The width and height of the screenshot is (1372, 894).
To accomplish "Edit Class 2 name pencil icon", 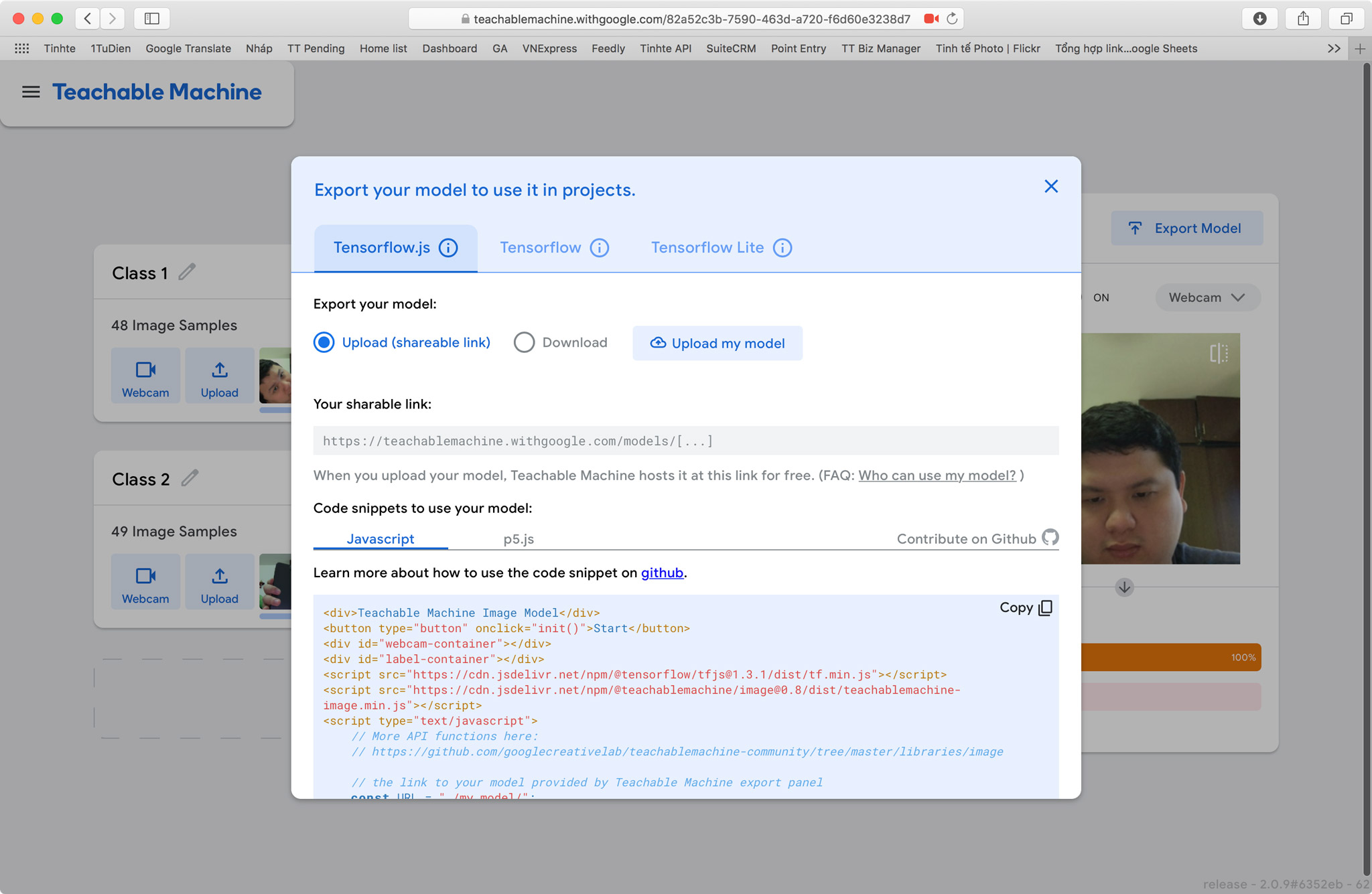I will coord(190,478).
